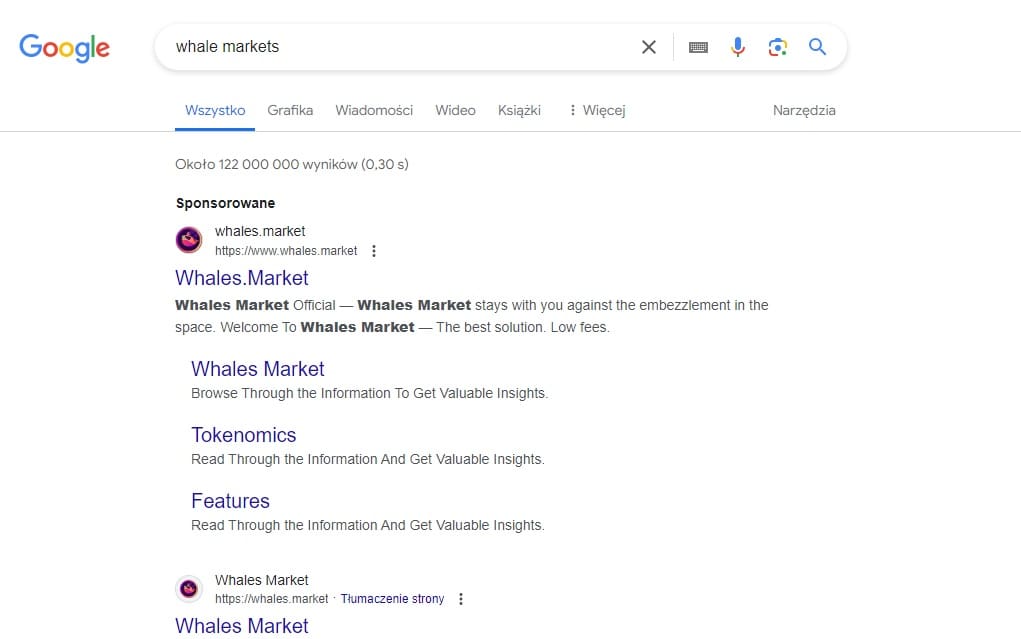Open options menu for organic result

[x=461, y=599]
